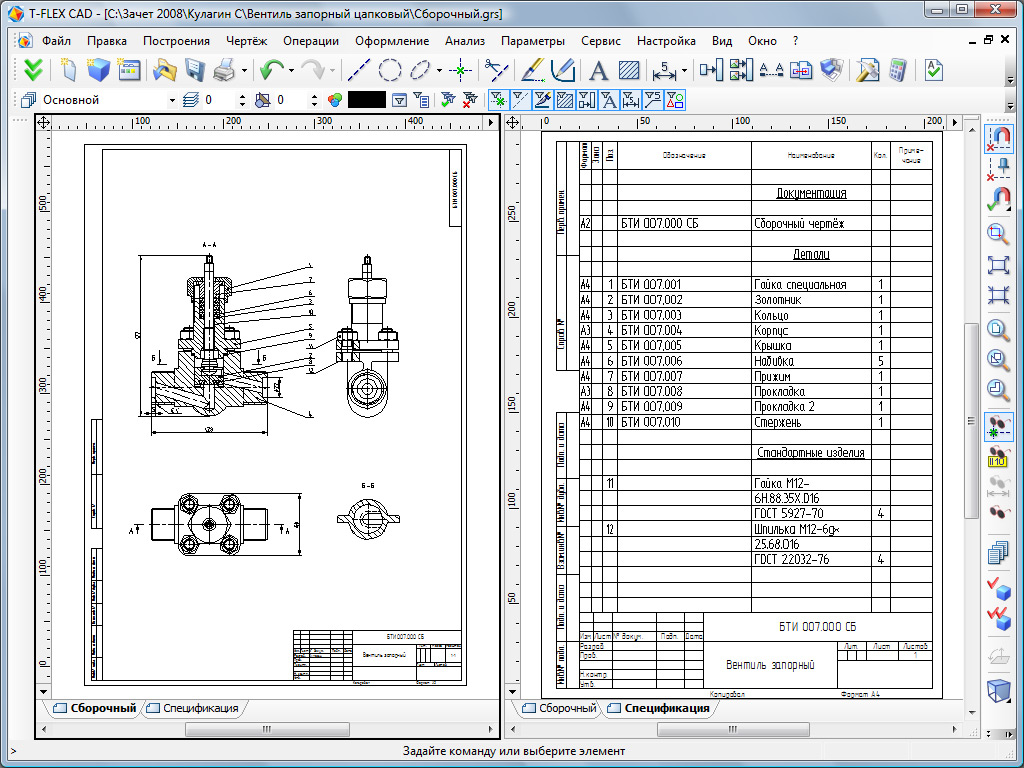Expand the undo history dropdown arrow
Viewport: 1024px width, 768px height.
coord(291,70)
